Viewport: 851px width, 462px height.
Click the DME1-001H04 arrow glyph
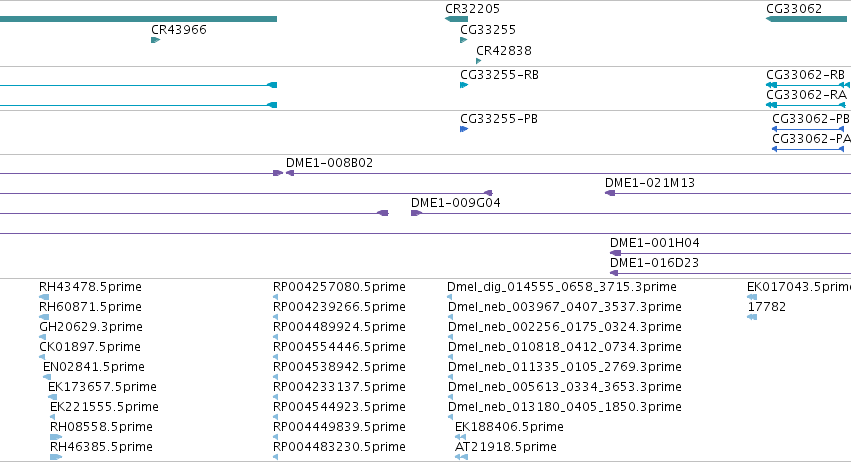click(x=615, y=253)
